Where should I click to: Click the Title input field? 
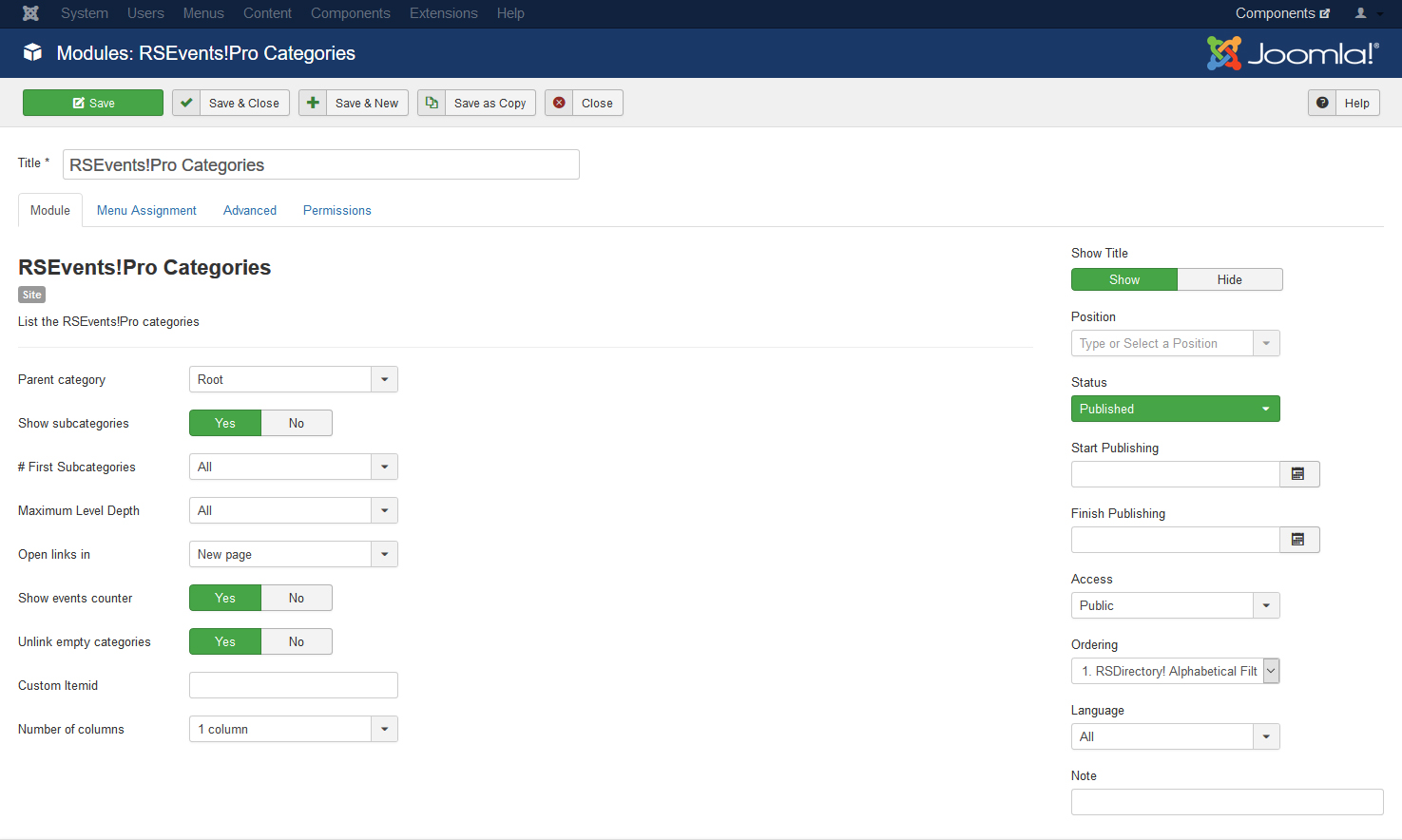[x=321, y=164]
